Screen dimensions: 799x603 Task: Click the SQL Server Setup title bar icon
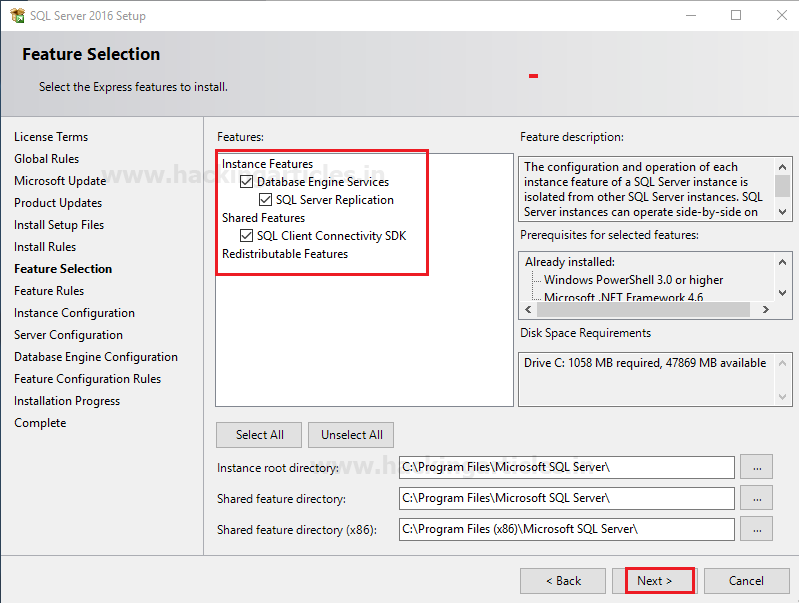coord(17,15)
